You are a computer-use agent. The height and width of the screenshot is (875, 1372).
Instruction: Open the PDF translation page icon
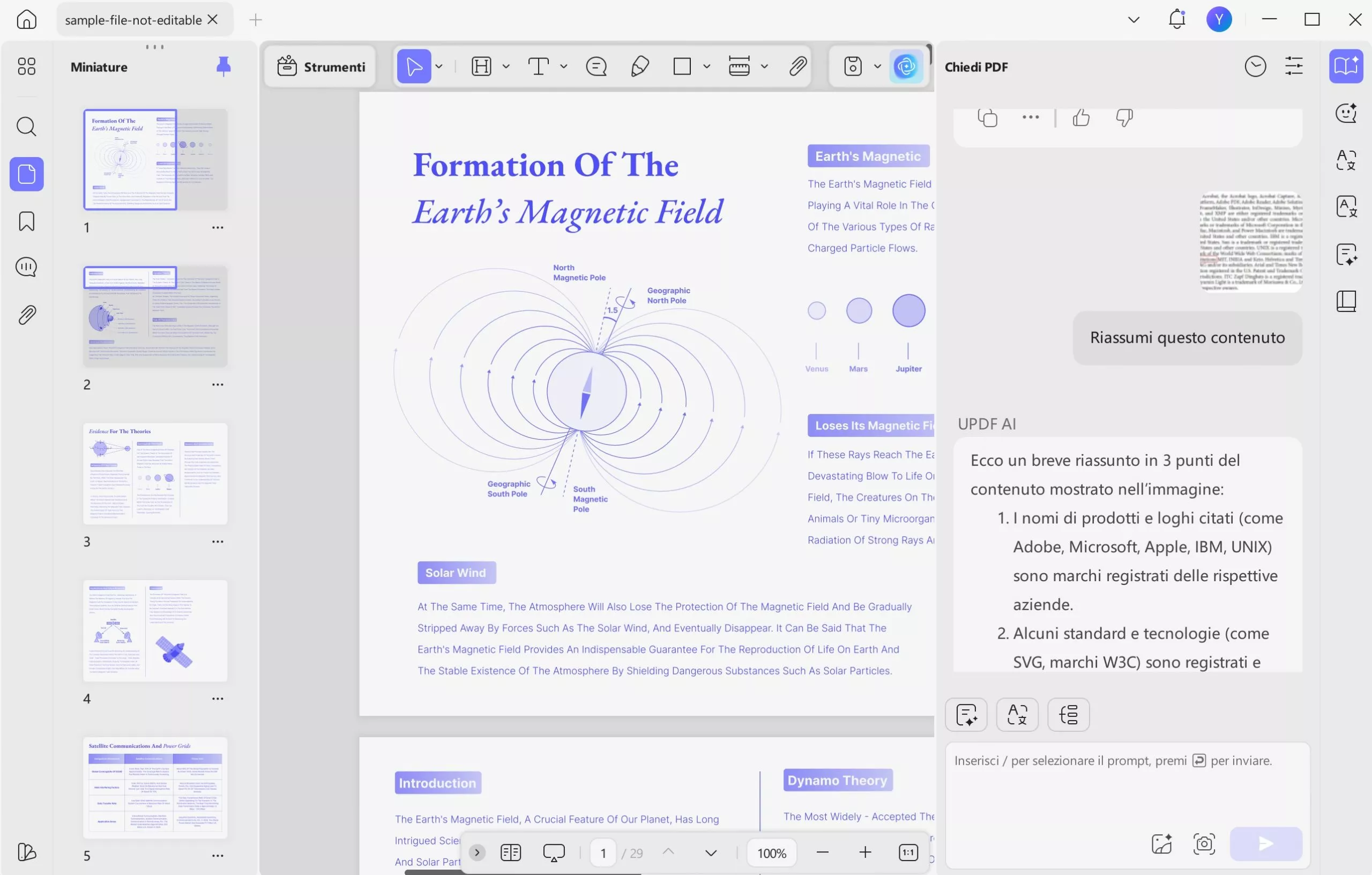click(1346, 206)
